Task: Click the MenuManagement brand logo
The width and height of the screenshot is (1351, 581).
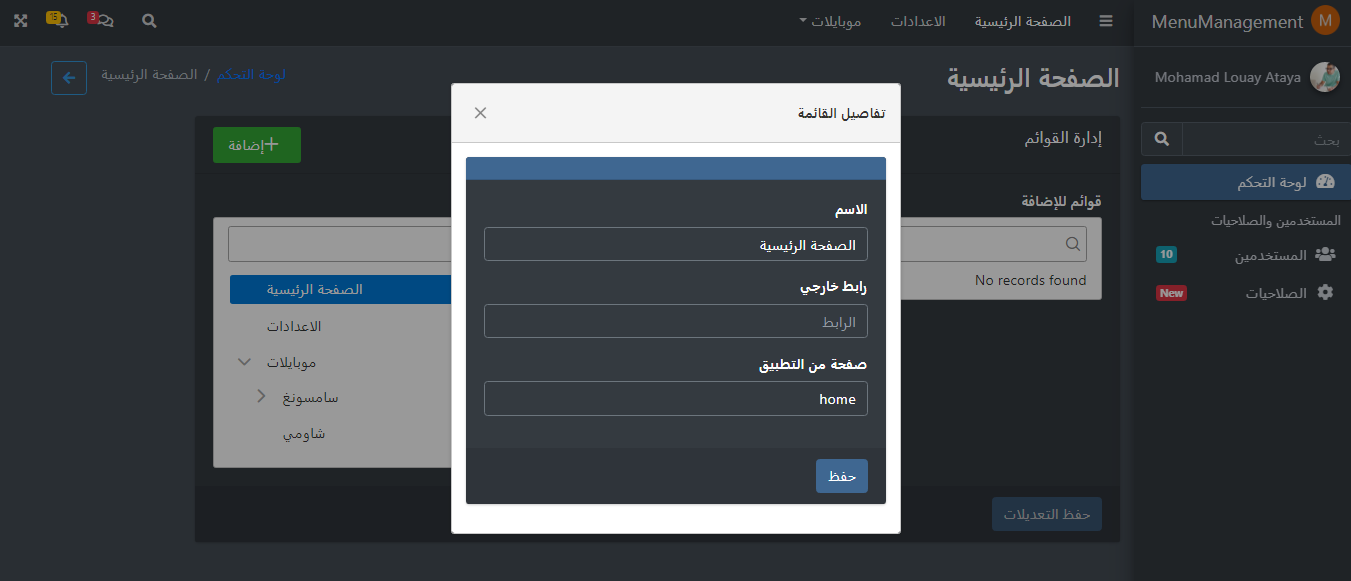Action: [x=1245, y=21]
